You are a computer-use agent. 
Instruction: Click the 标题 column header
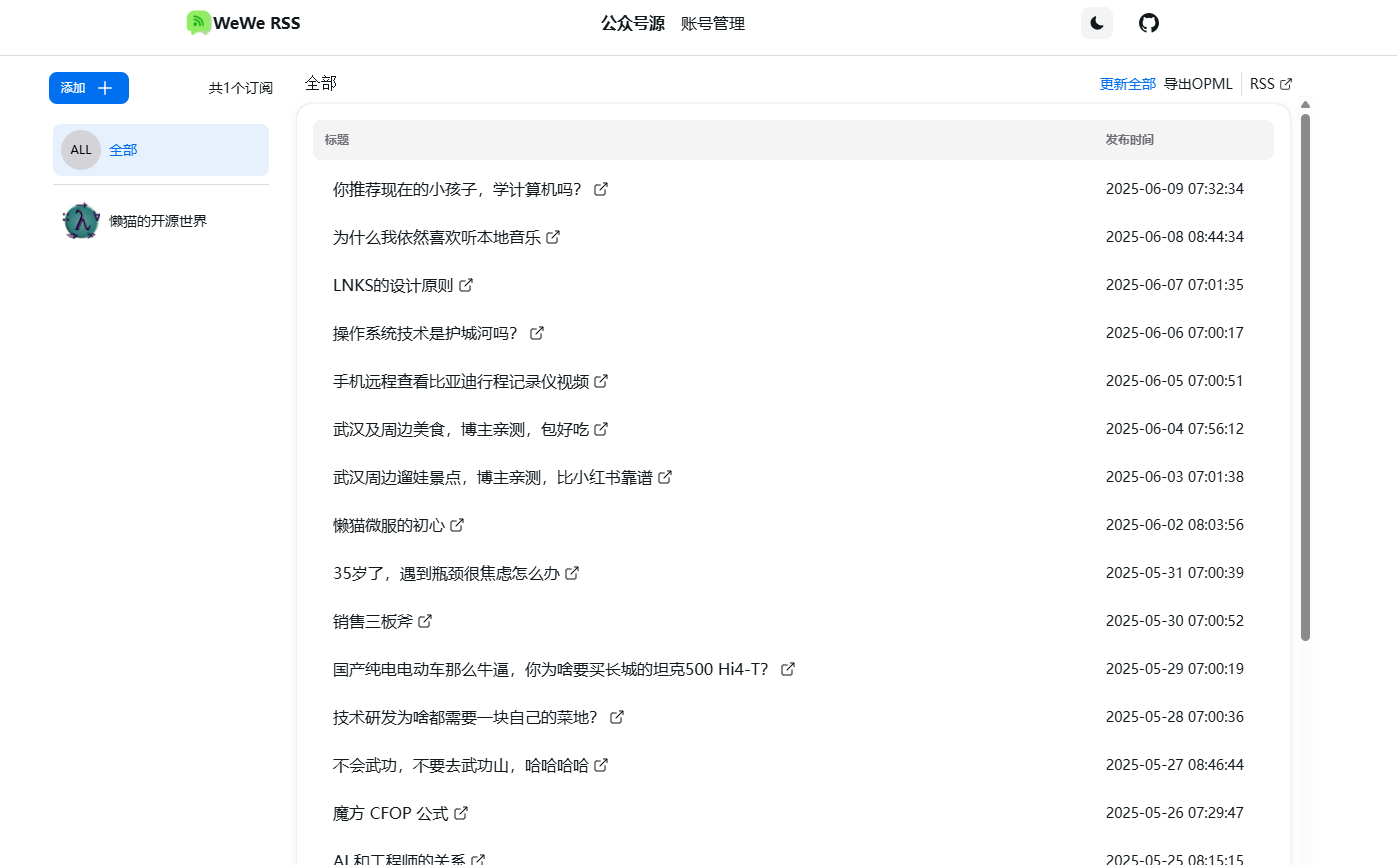tap(337, 140)
